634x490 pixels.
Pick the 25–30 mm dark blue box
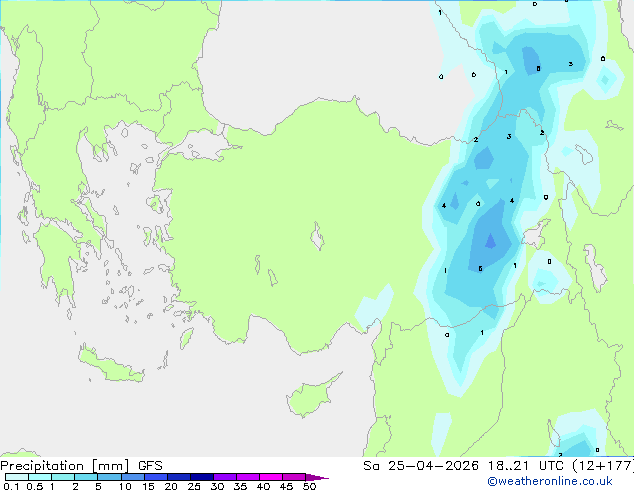(x=201, y=477)
